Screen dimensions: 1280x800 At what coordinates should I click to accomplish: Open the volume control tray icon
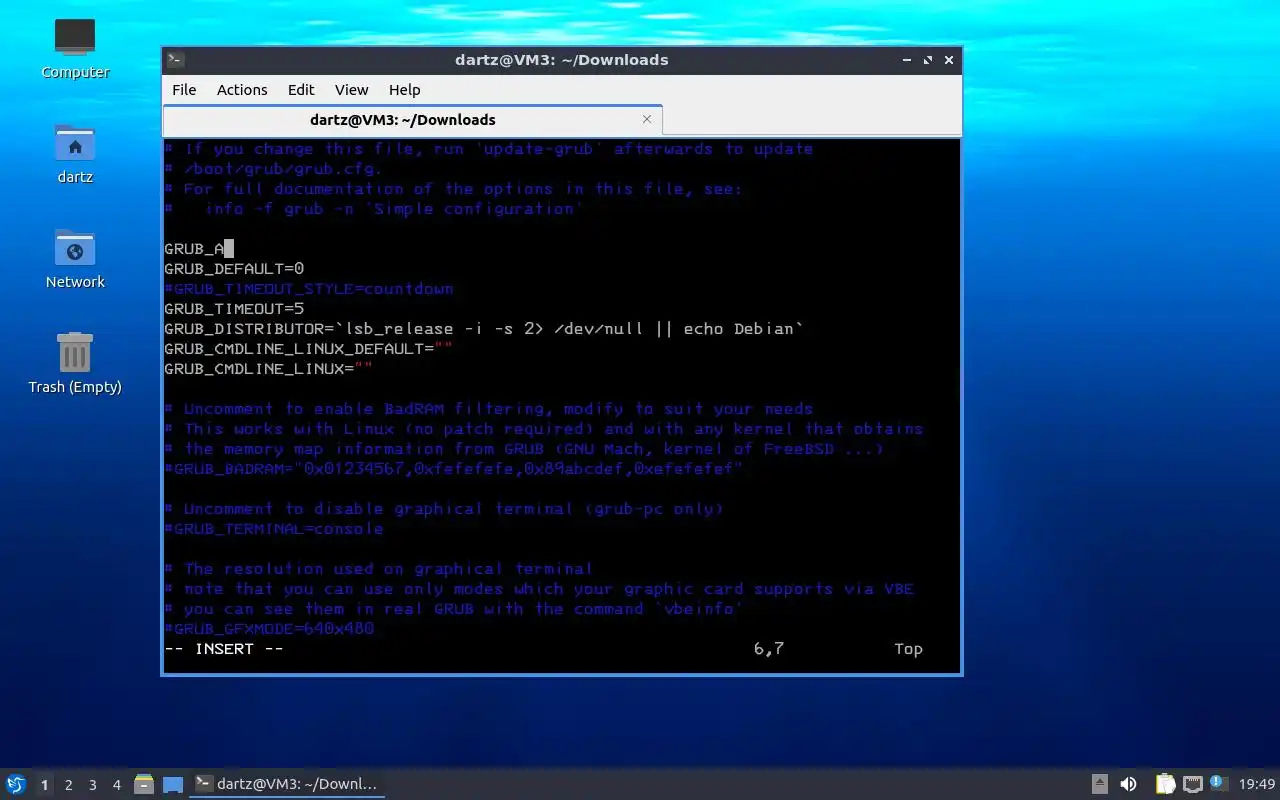(x=1128, y=784)
